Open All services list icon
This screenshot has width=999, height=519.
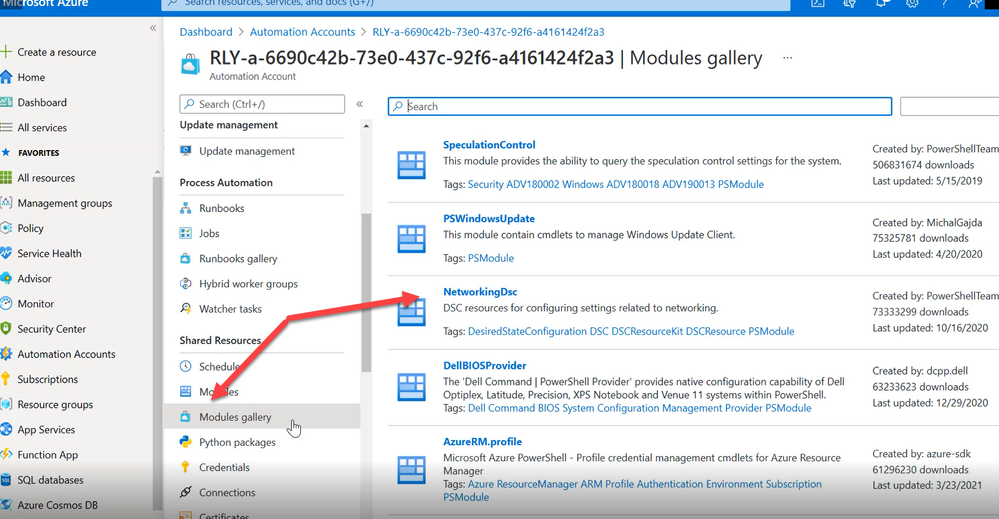point(6,127)
